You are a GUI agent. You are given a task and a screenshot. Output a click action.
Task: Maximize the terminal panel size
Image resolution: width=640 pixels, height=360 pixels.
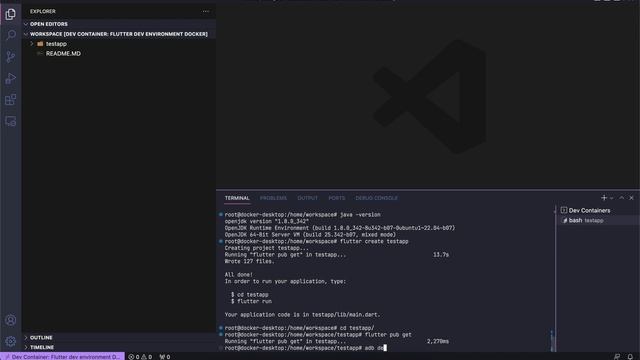click(x=622, y=198)
